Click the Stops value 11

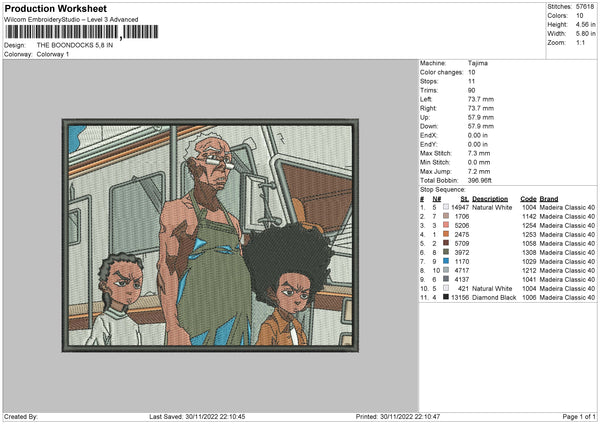coord(471,81)
